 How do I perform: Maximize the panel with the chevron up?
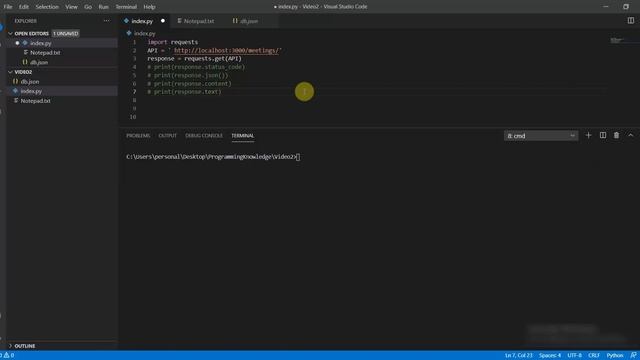pos(631,135)
